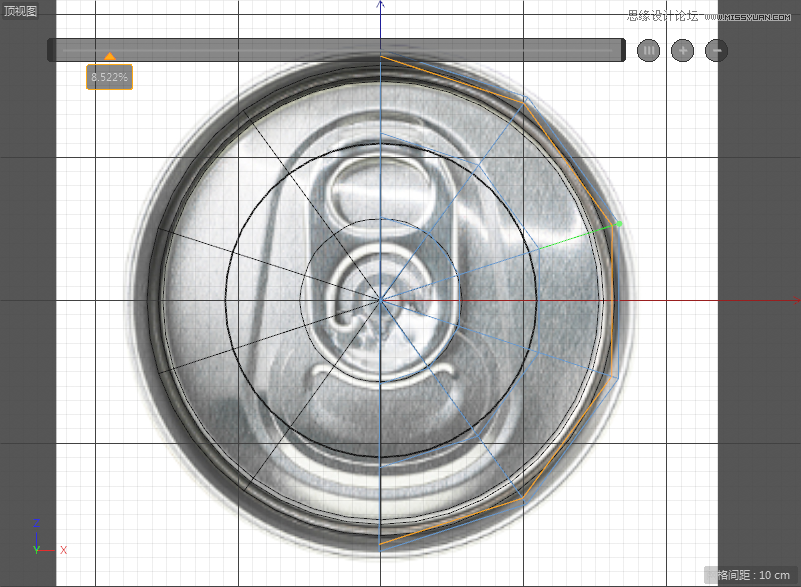
Task: Click the X axis label in bottom-left gizmo
Action: point(63,550)
